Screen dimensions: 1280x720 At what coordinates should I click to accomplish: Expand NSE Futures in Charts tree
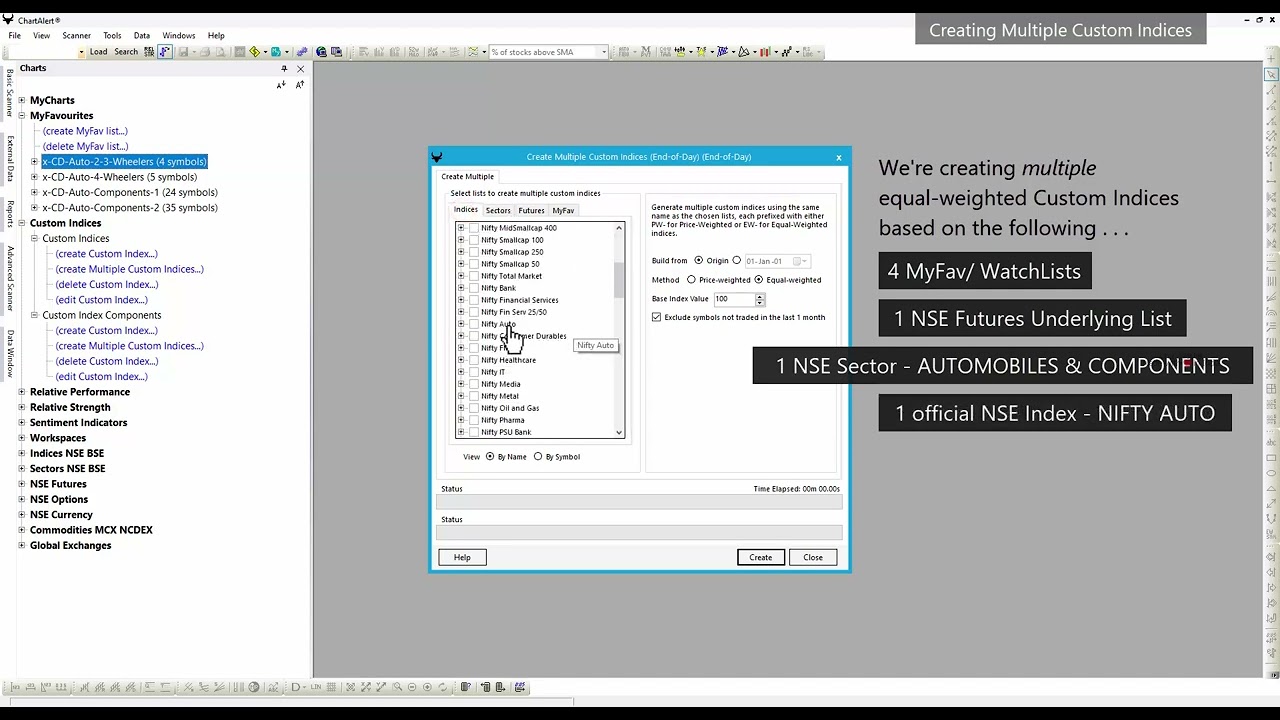[21, 484]
